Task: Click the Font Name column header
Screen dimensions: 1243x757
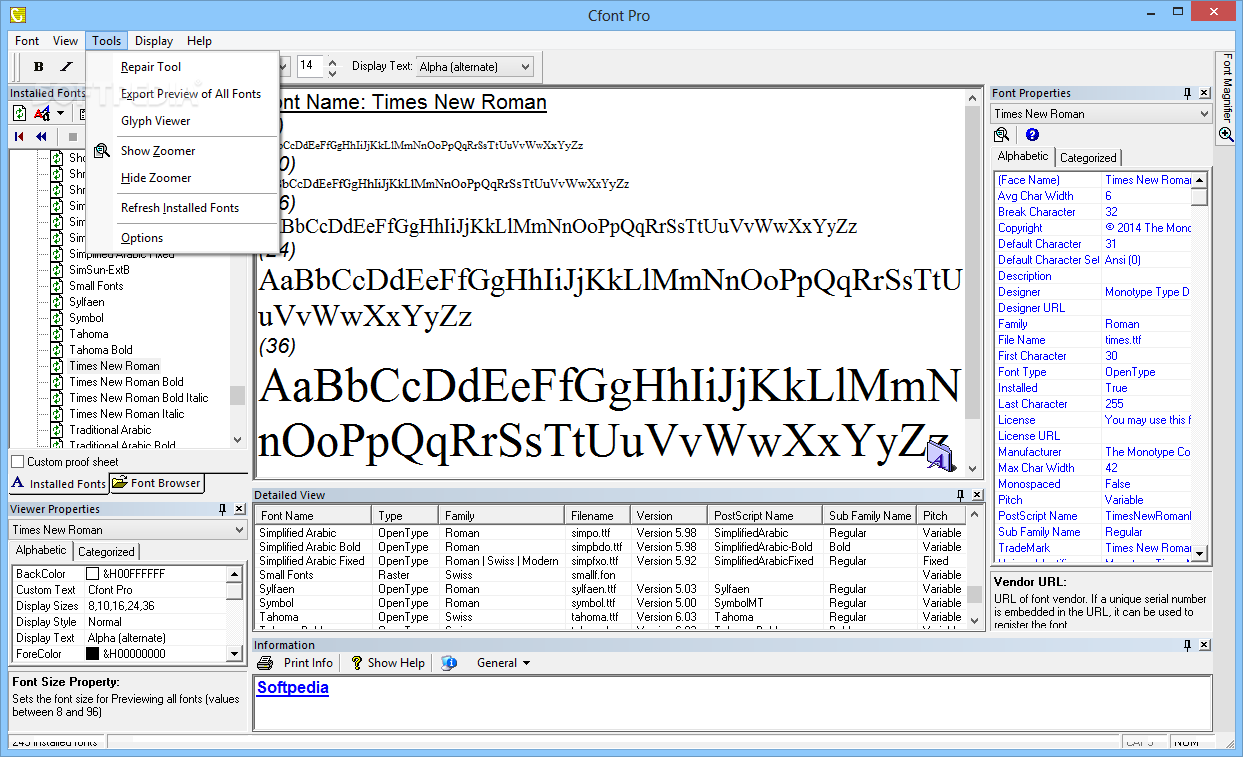Action: (x=314, y=516)
